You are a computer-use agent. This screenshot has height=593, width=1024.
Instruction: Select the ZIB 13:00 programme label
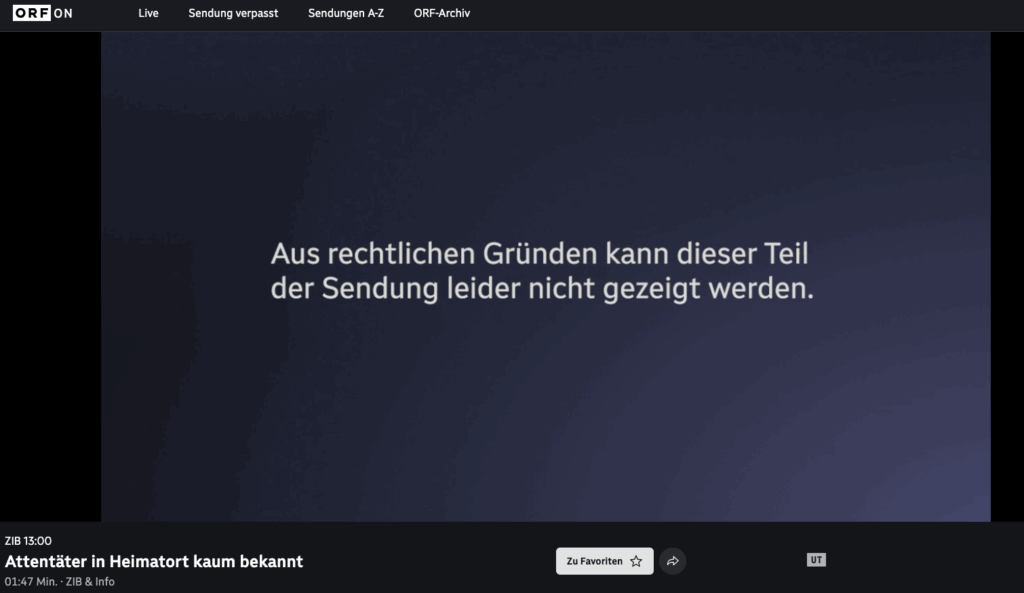[28, 541]
